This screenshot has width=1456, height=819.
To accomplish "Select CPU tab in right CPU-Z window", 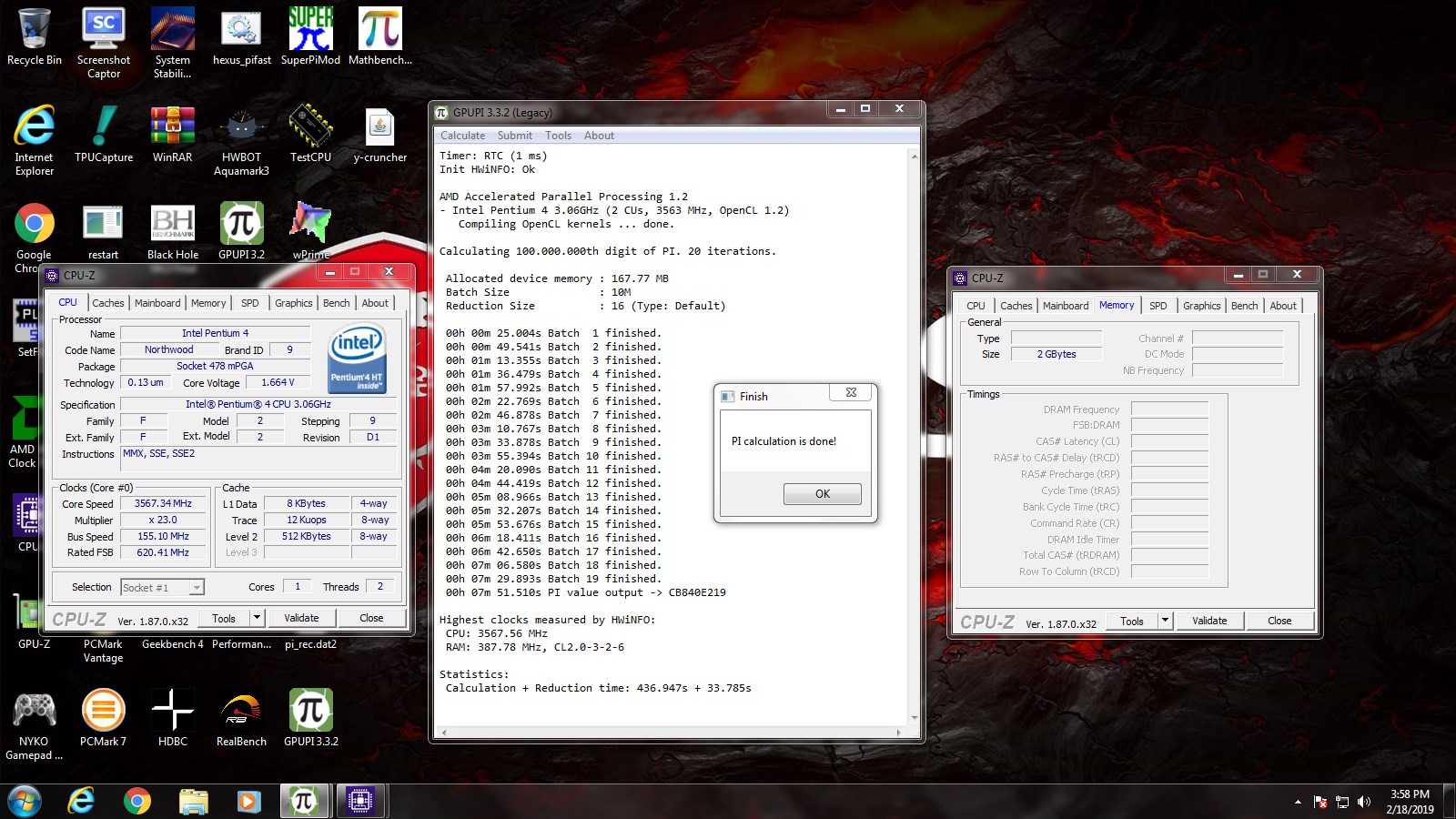I will tap(976, 306).
